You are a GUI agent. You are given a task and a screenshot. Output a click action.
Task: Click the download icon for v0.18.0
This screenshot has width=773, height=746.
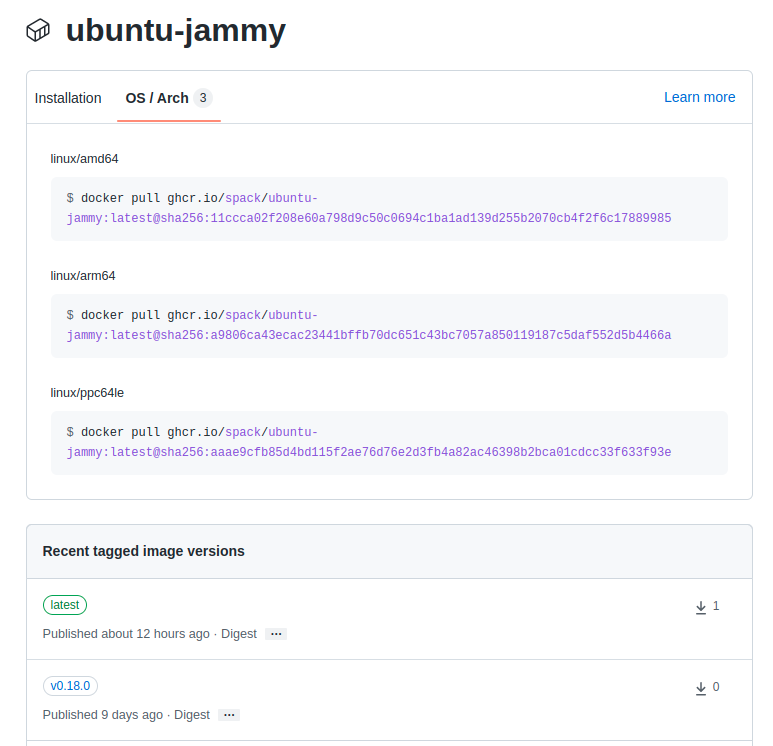(x=701, y=688)
